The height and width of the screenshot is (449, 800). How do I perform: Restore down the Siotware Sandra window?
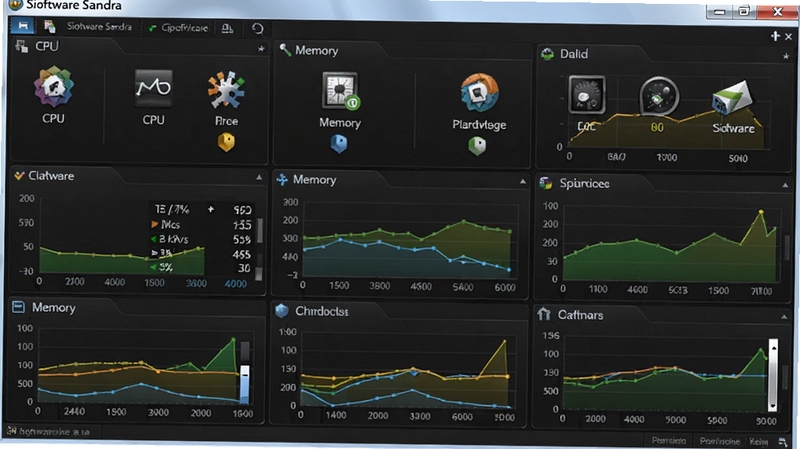(x=744, y=12)
